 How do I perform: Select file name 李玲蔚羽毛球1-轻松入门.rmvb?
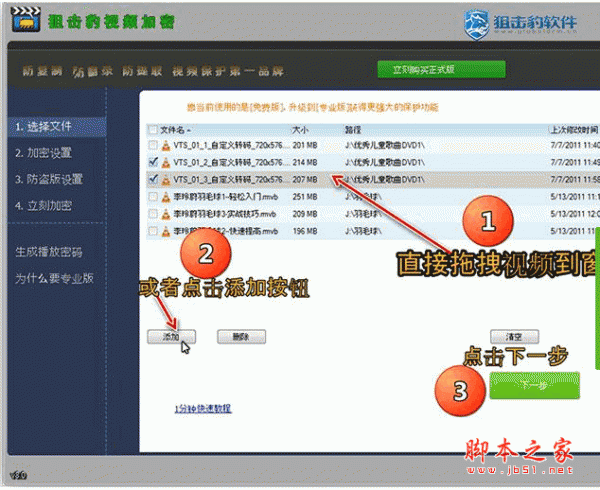pyautogui.click(x=226, y=197)
